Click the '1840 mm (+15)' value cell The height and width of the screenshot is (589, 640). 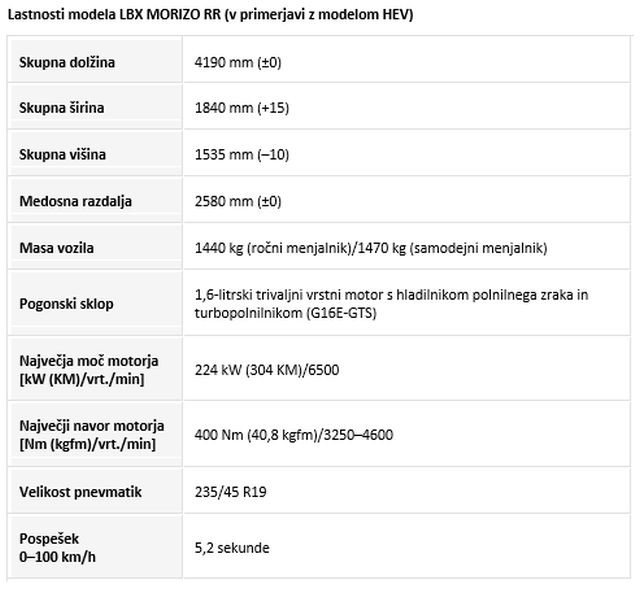pos(242,108)
